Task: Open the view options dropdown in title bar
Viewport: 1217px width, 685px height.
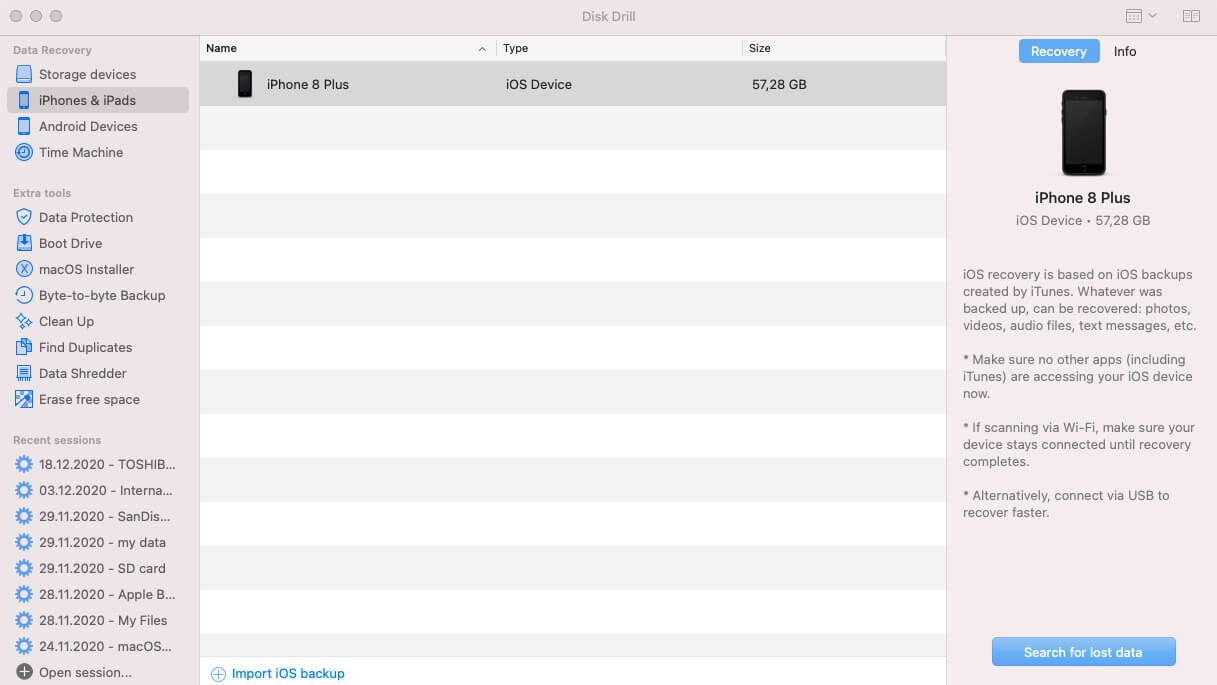Action: 1141,16
